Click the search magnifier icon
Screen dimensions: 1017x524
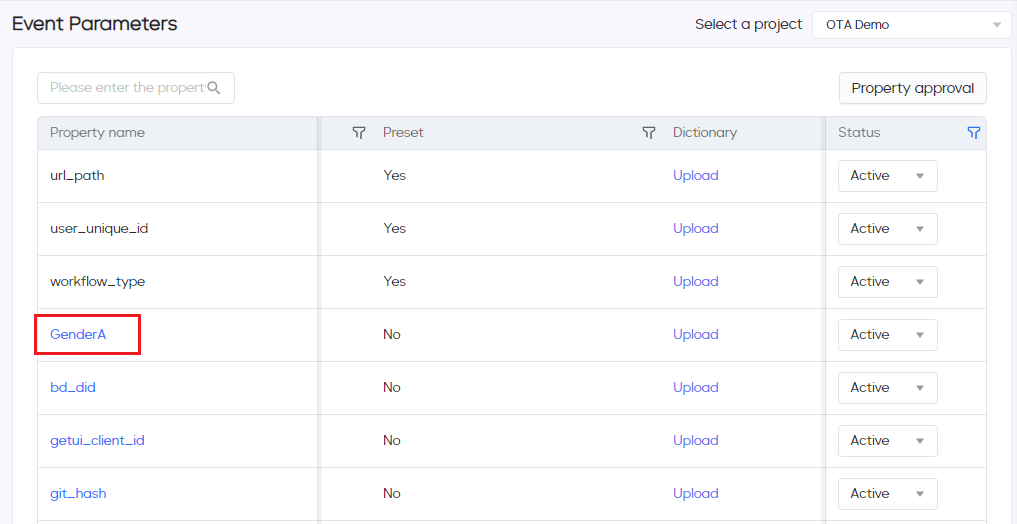(x=213, y=88)
